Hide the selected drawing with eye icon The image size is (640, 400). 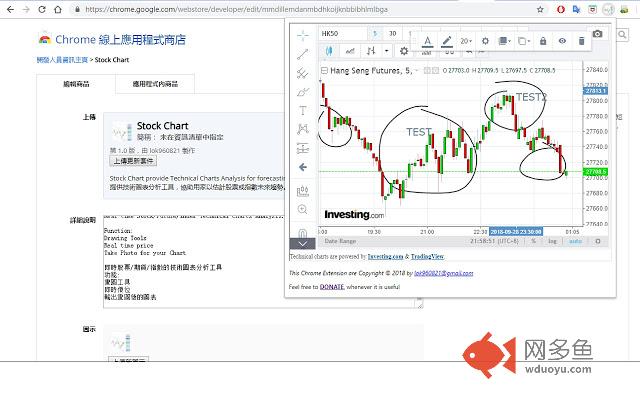[562, 41]
